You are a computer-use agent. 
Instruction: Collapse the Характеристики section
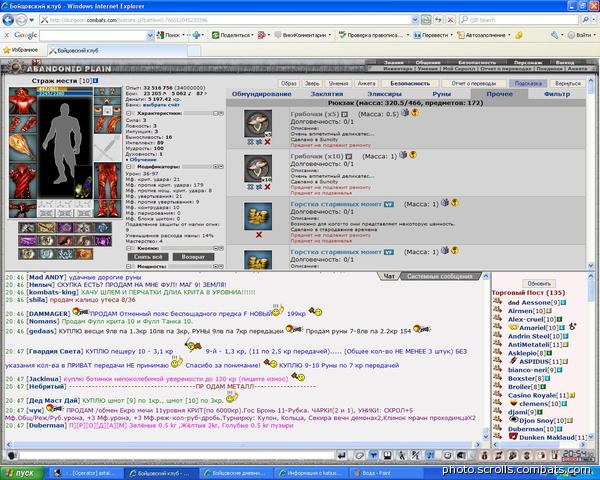coord(129,114)
